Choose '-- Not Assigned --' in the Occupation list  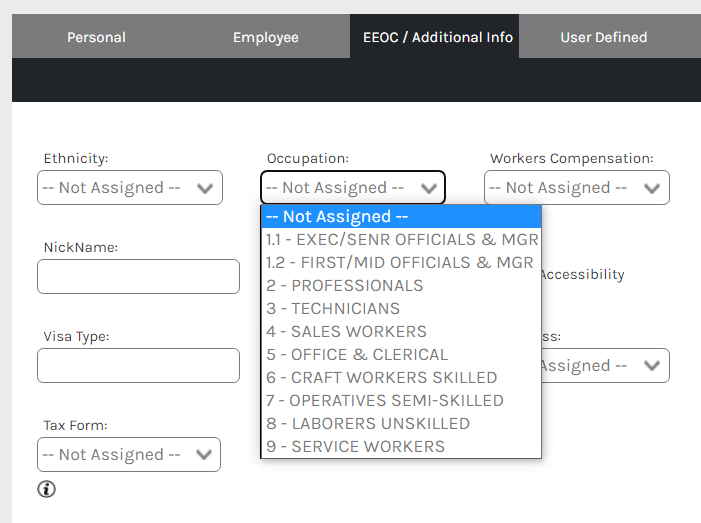click(x=401, y=217)
